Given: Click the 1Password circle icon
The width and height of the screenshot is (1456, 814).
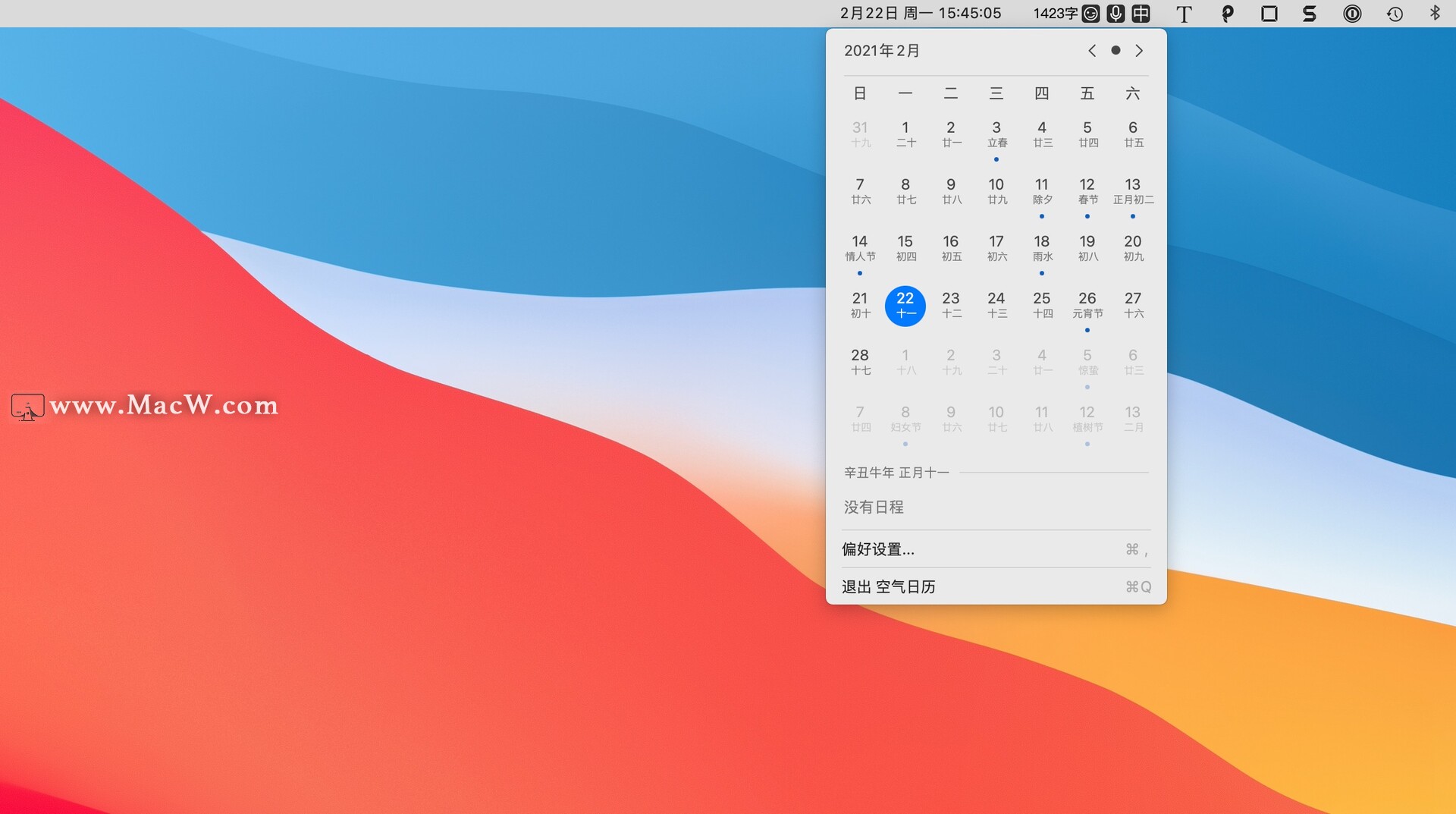Looking at the screenshot, I should click(x=1352, y=14).
